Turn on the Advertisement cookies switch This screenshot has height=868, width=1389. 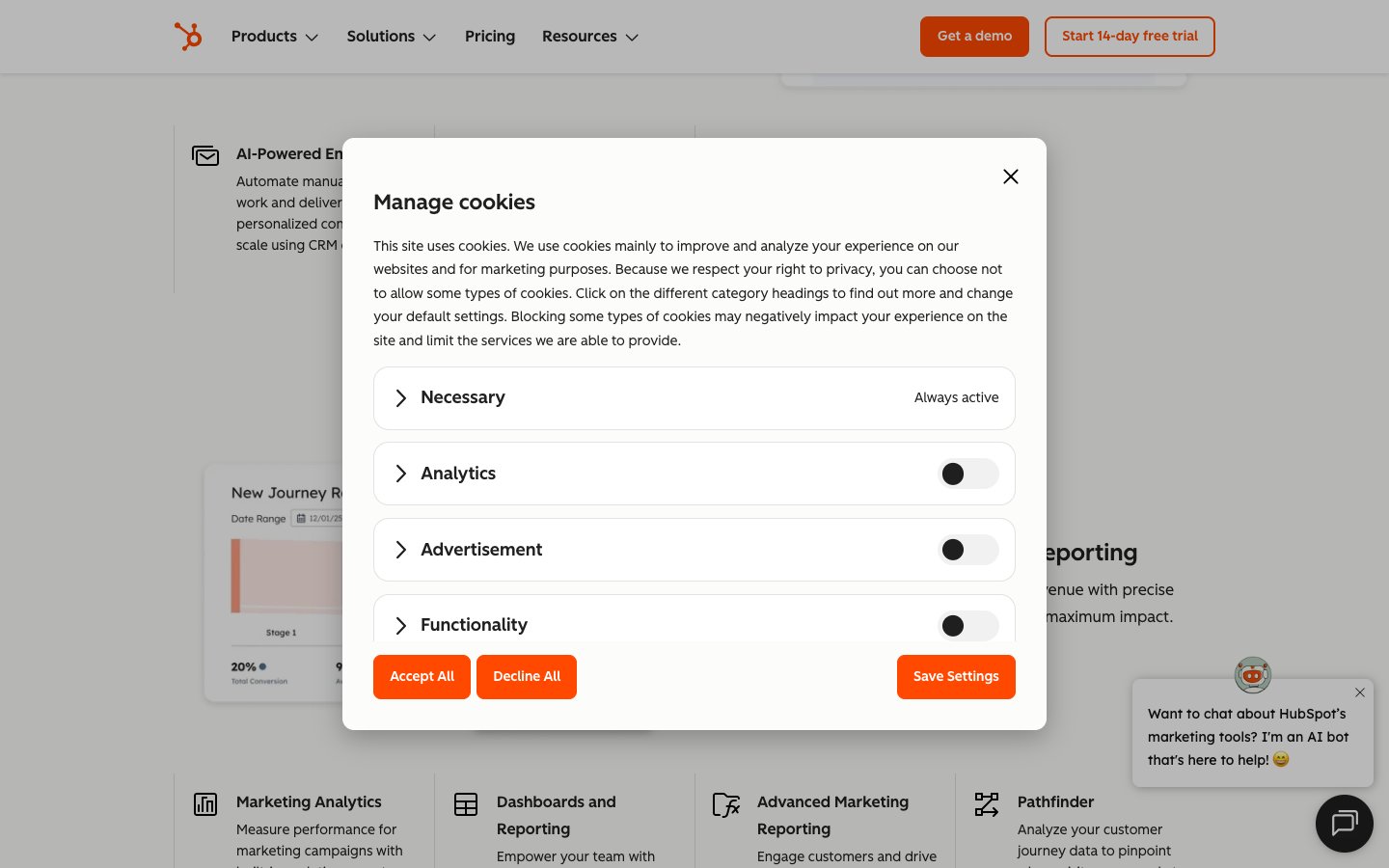pyautogui.click(x=967, y=550)
